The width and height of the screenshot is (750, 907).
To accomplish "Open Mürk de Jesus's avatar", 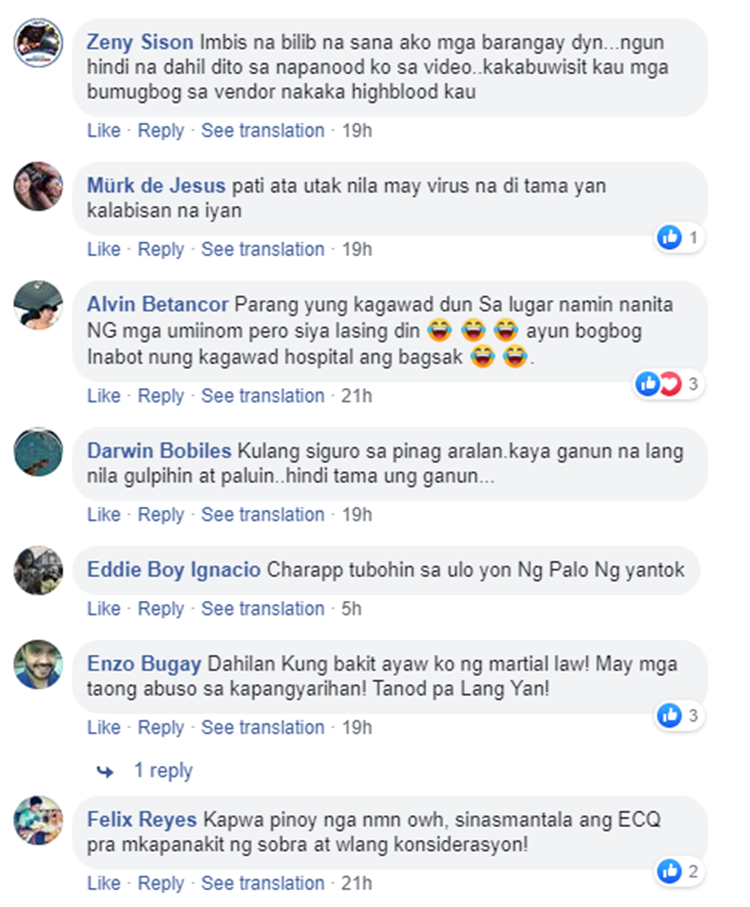I will coord(38,186).
